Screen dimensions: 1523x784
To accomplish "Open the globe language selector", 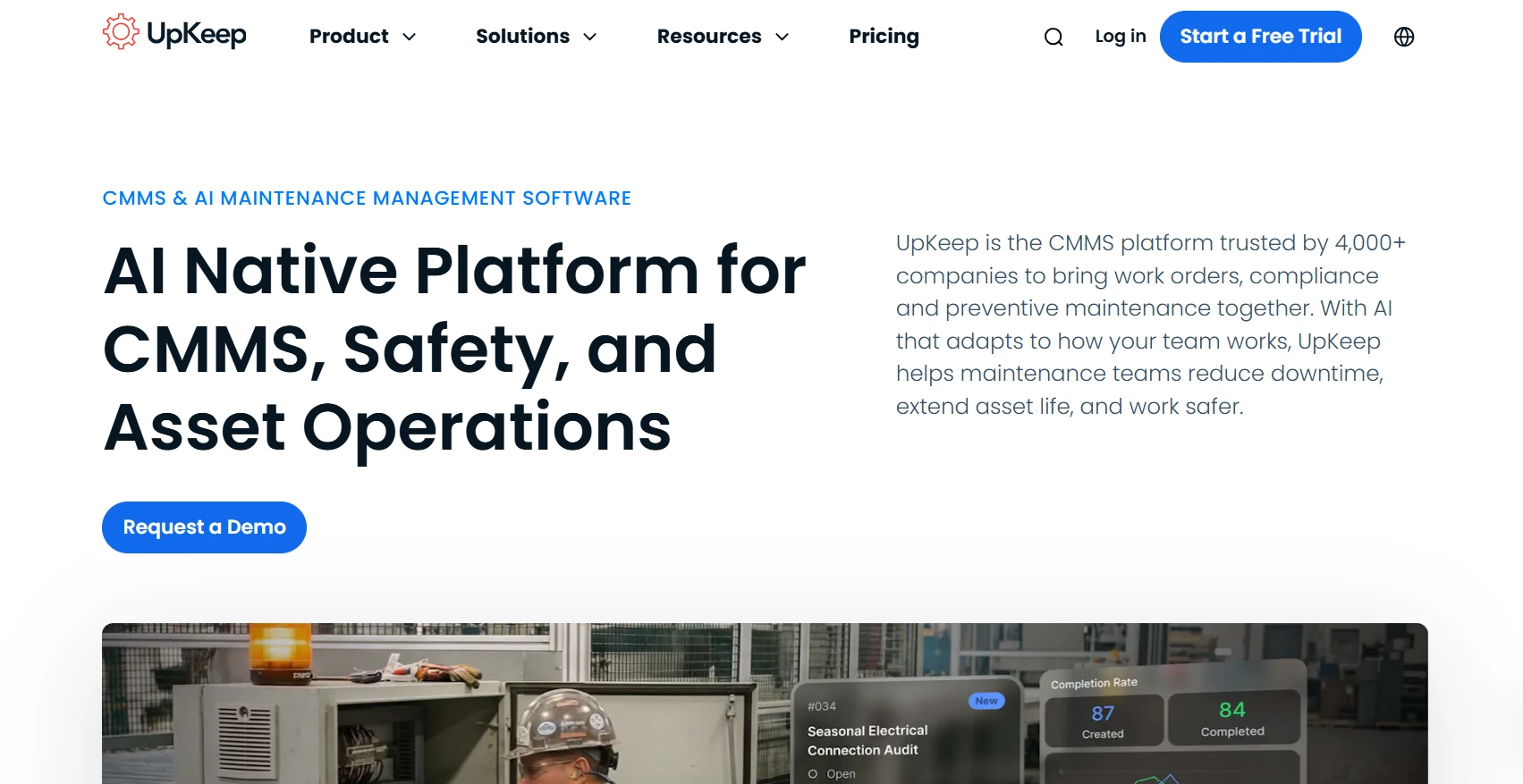I will coord(1404,37).
